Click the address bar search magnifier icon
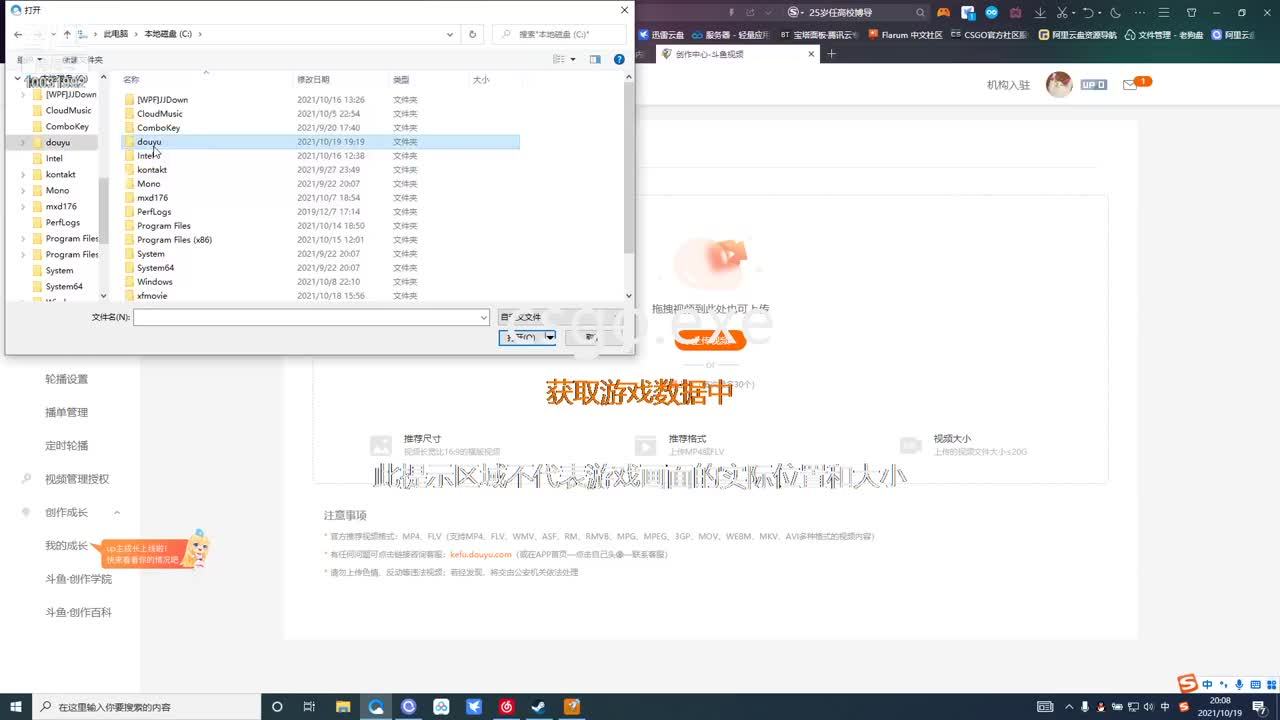Image resolution: width=1280 pixels, height=720 pixels. 921,13
